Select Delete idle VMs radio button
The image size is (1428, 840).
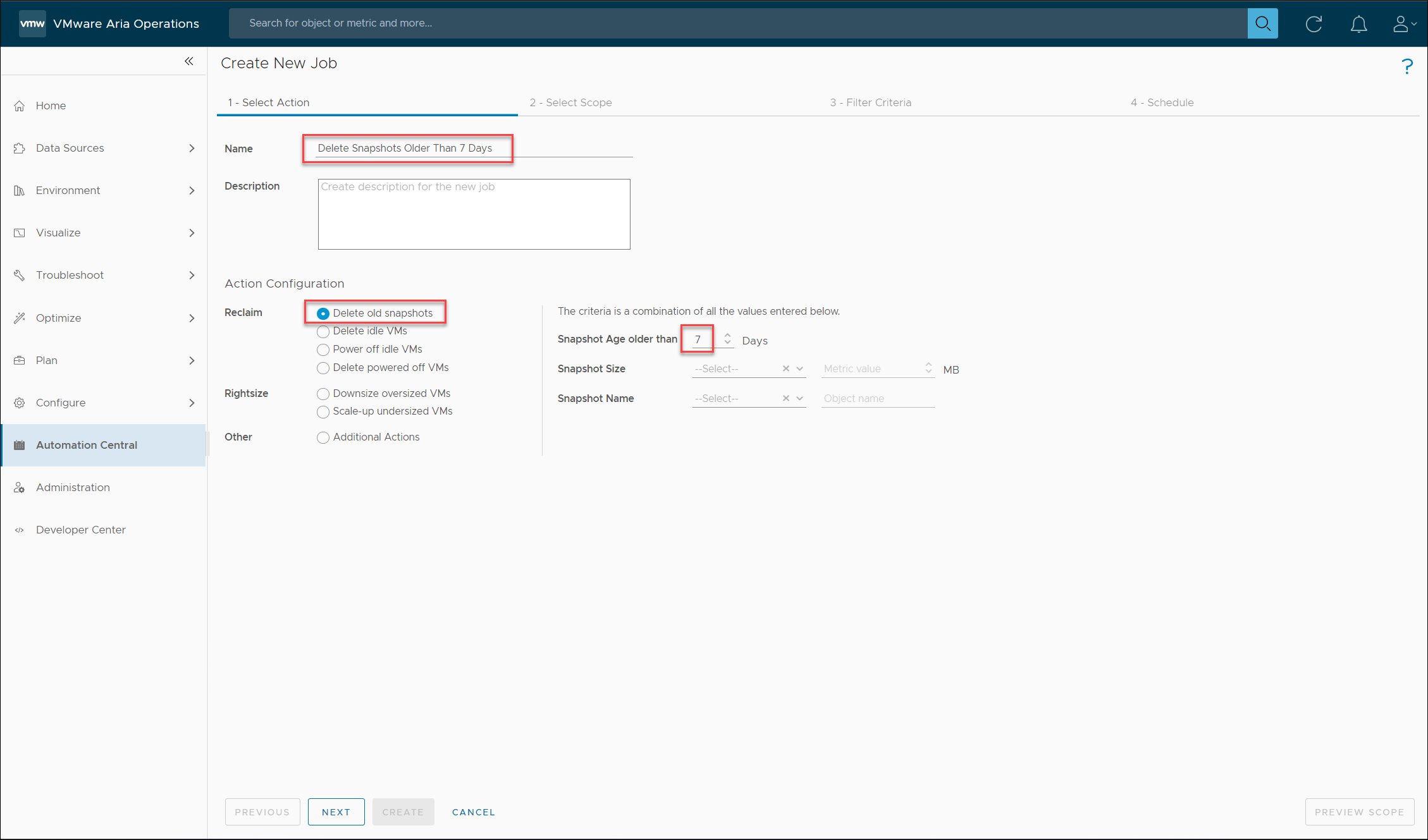[323, 331]
